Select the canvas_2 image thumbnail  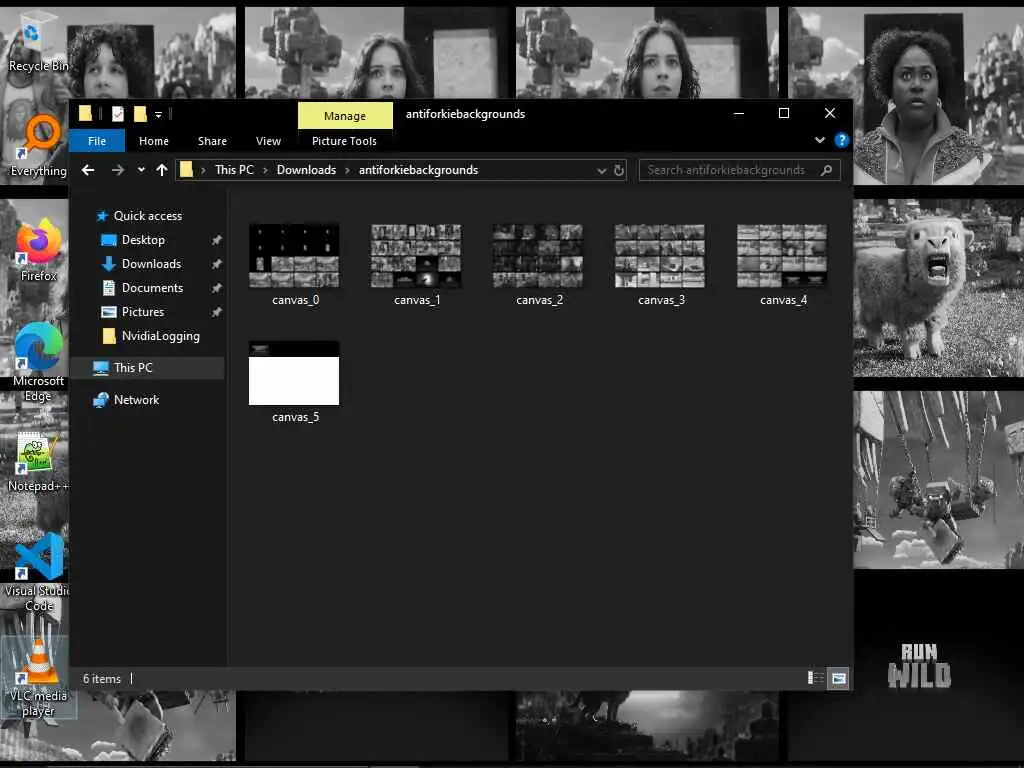[539, 255]
